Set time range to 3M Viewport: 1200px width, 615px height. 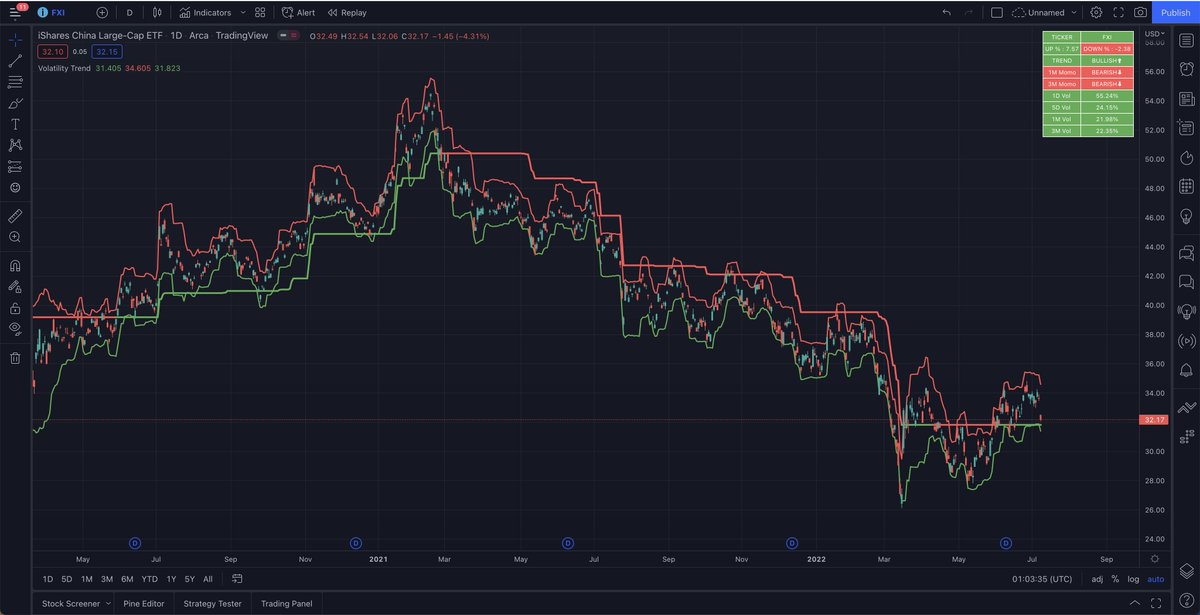106,579
